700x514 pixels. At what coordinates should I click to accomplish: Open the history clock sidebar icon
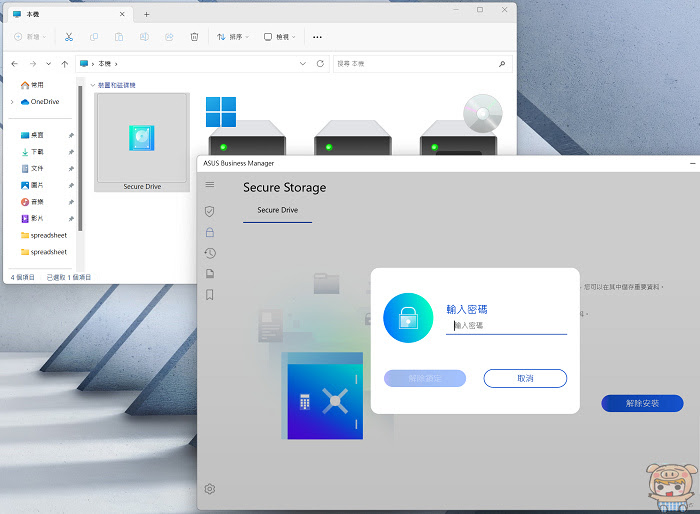(x=210, y=253)
